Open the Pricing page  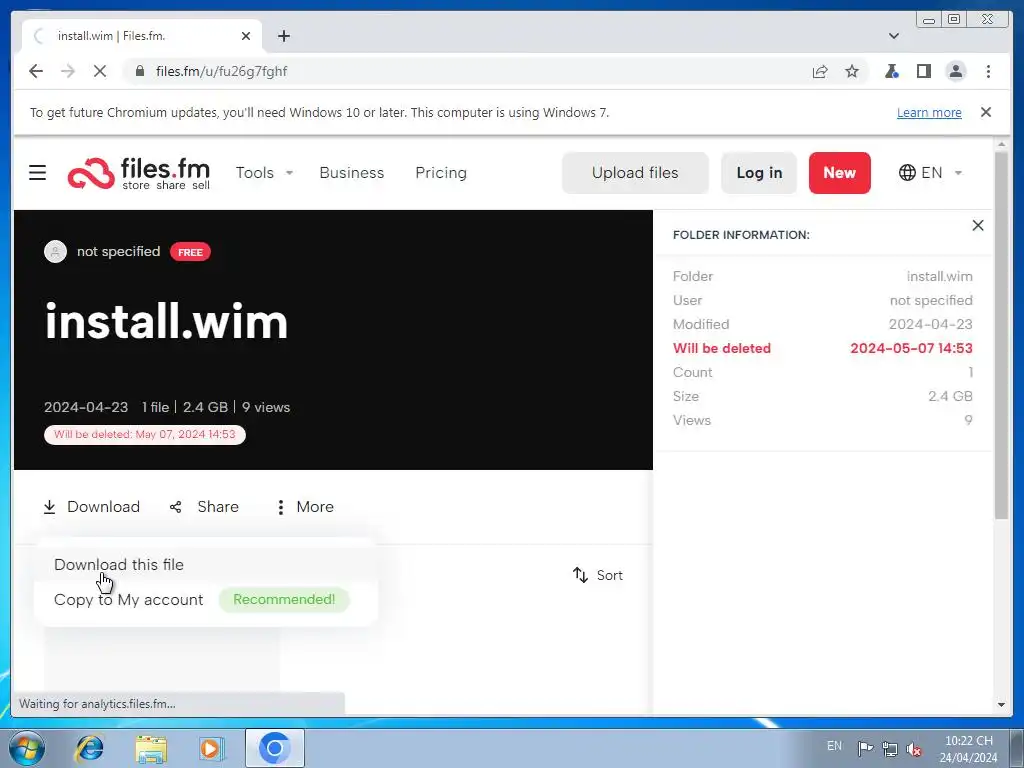[x=441, y=172]
